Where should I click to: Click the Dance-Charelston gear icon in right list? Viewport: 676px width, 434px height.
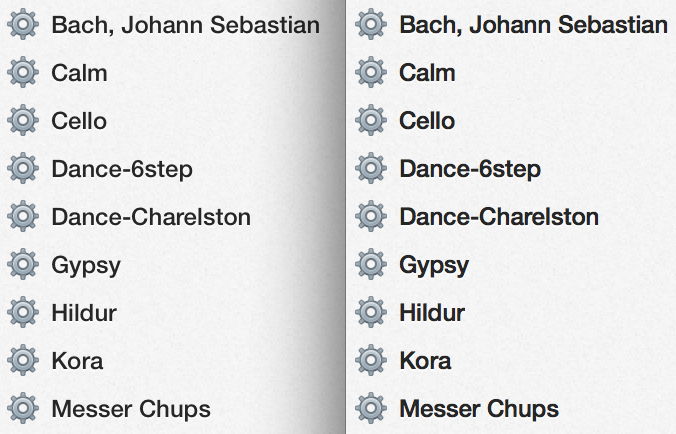click(x=371, y=216)
